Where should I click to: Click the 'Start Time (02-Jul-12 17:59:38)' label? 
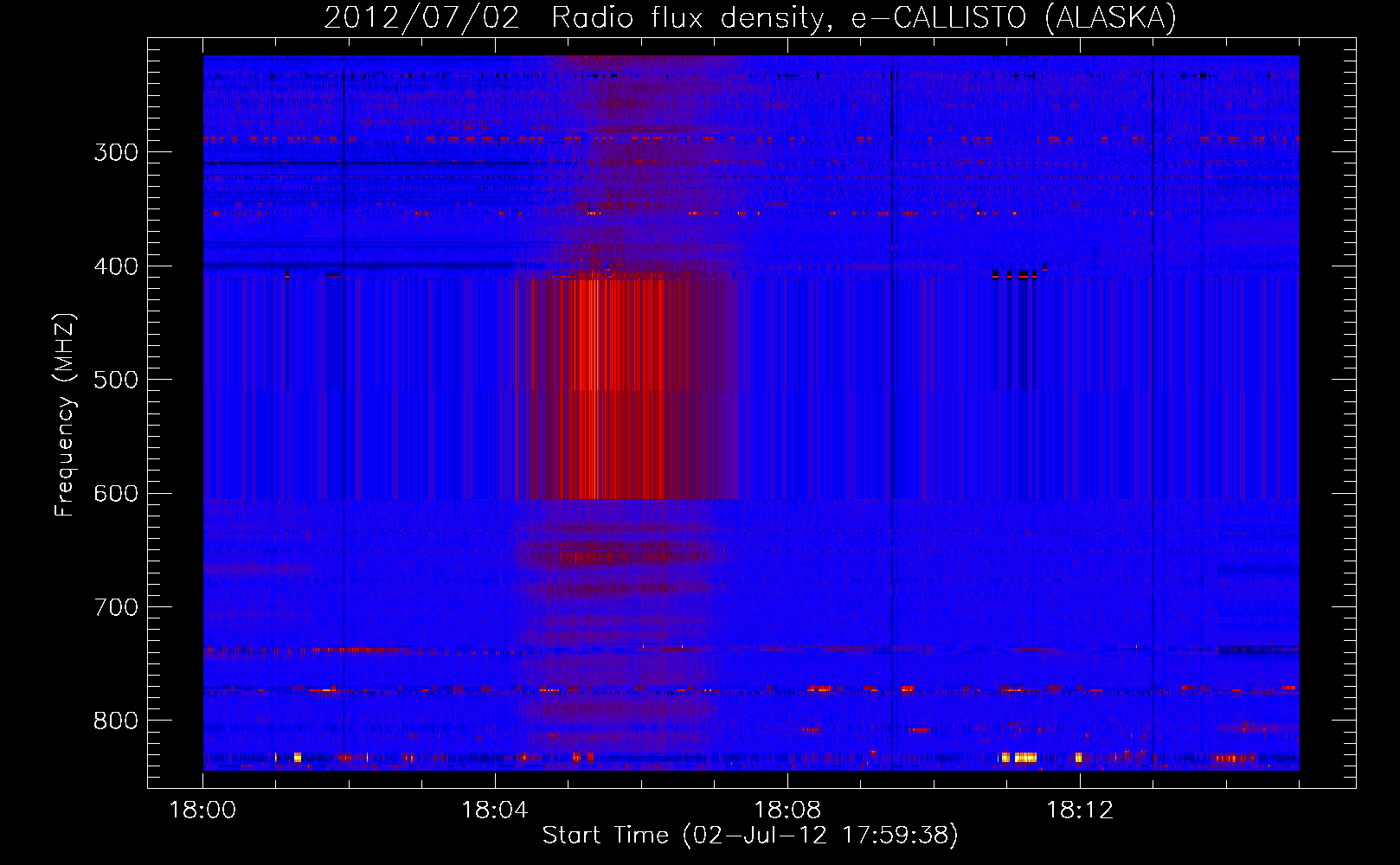coord(750,836)
